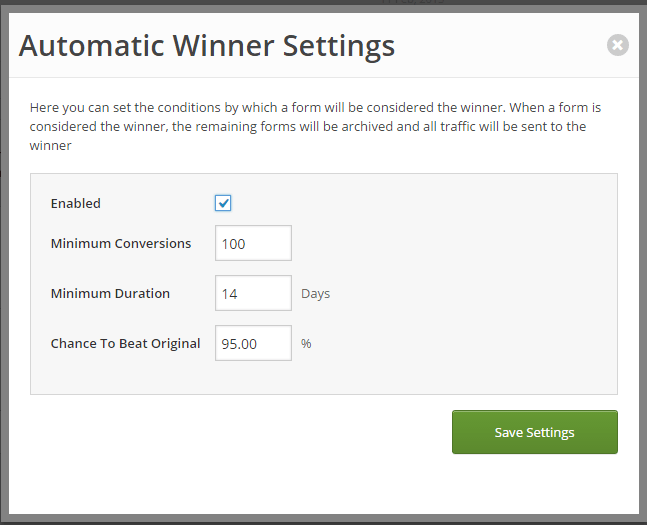Screen dimensions: 647x525
Task: Click the percent sign beside 95.00
Action: click(306, 343)
